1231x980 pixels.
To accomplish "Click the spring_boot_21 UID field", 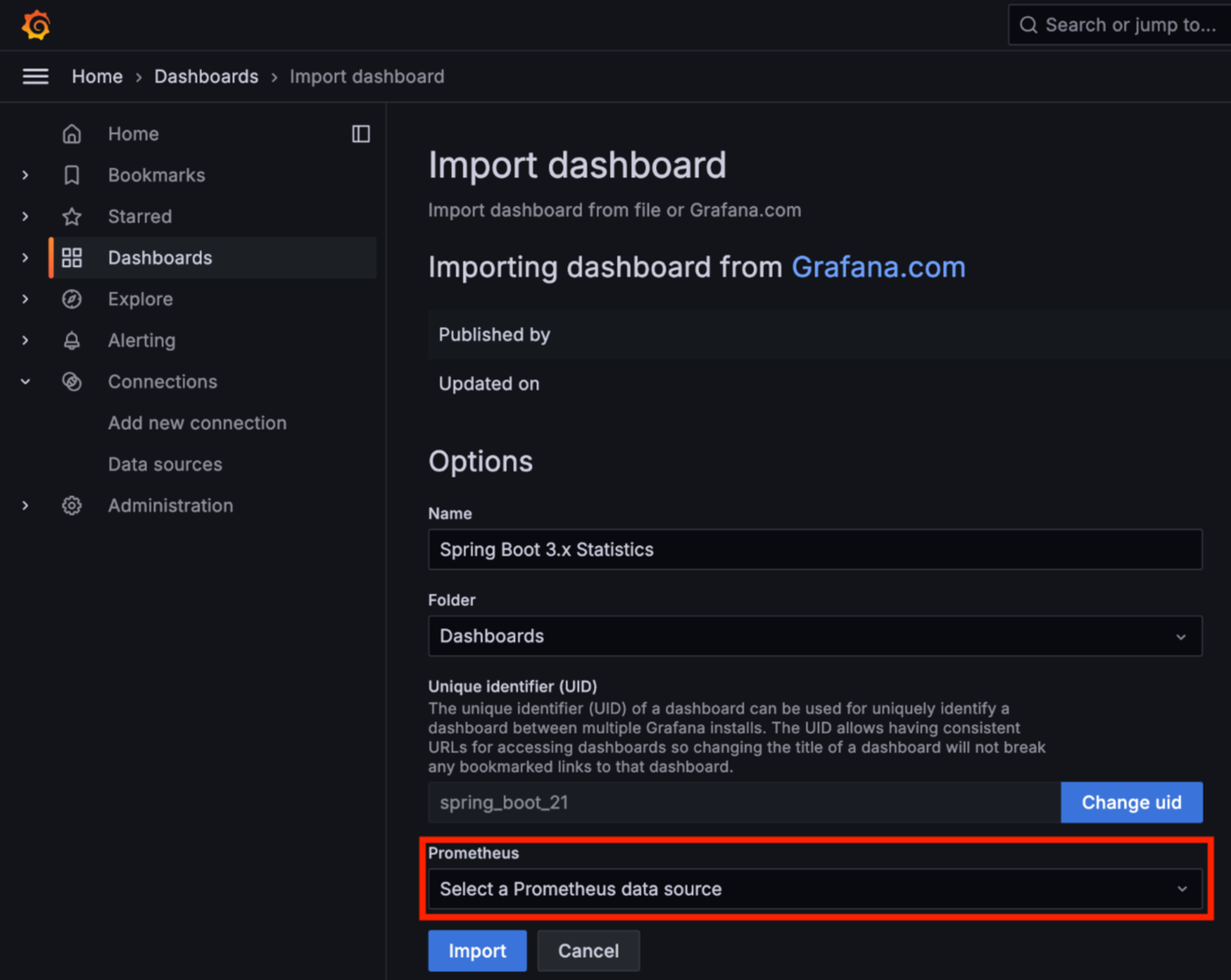I will [x=744, y=802].
